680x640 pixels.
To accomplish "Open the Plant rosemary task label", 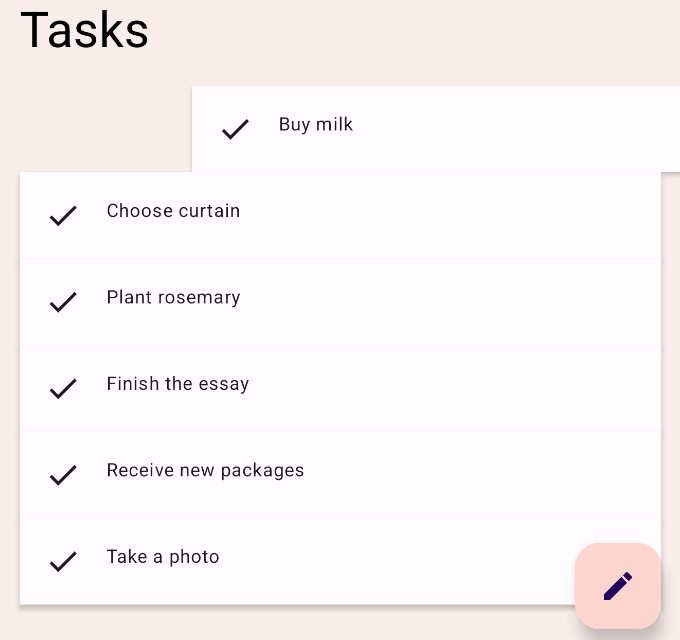I will 173,298.
